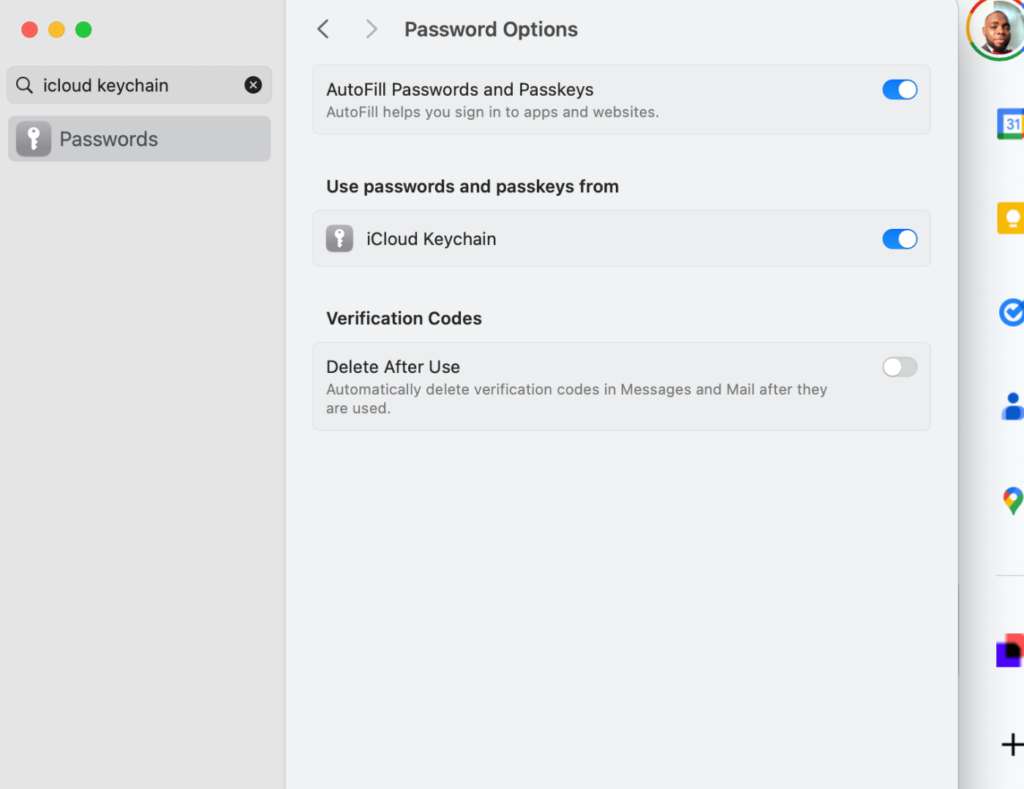
Task: Select the Passwords entry in the sidebar
Action: 139,138
